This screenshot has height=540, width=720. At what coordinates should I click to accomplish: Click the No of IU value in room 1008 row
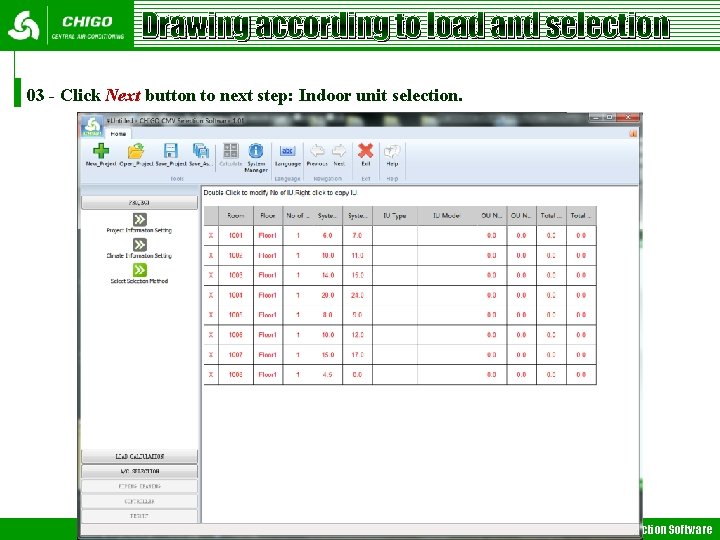coord(298,375)
